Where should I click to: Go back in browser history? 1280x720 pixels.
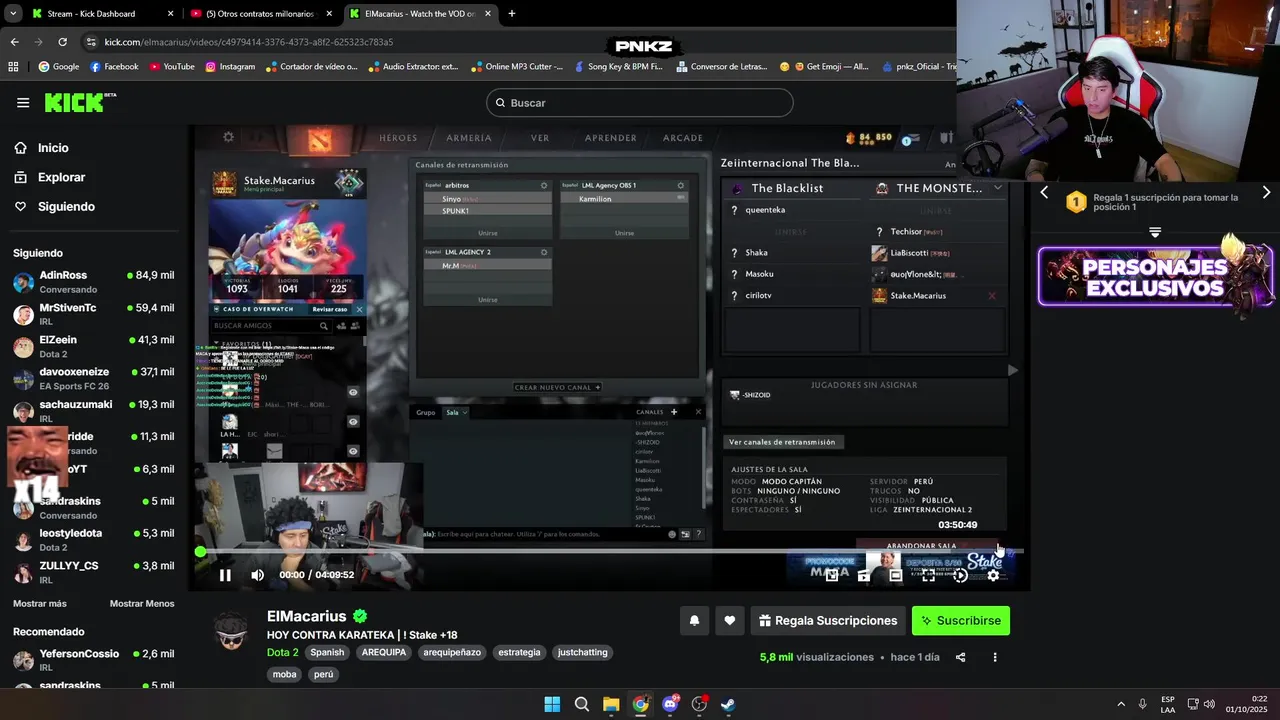14,42
